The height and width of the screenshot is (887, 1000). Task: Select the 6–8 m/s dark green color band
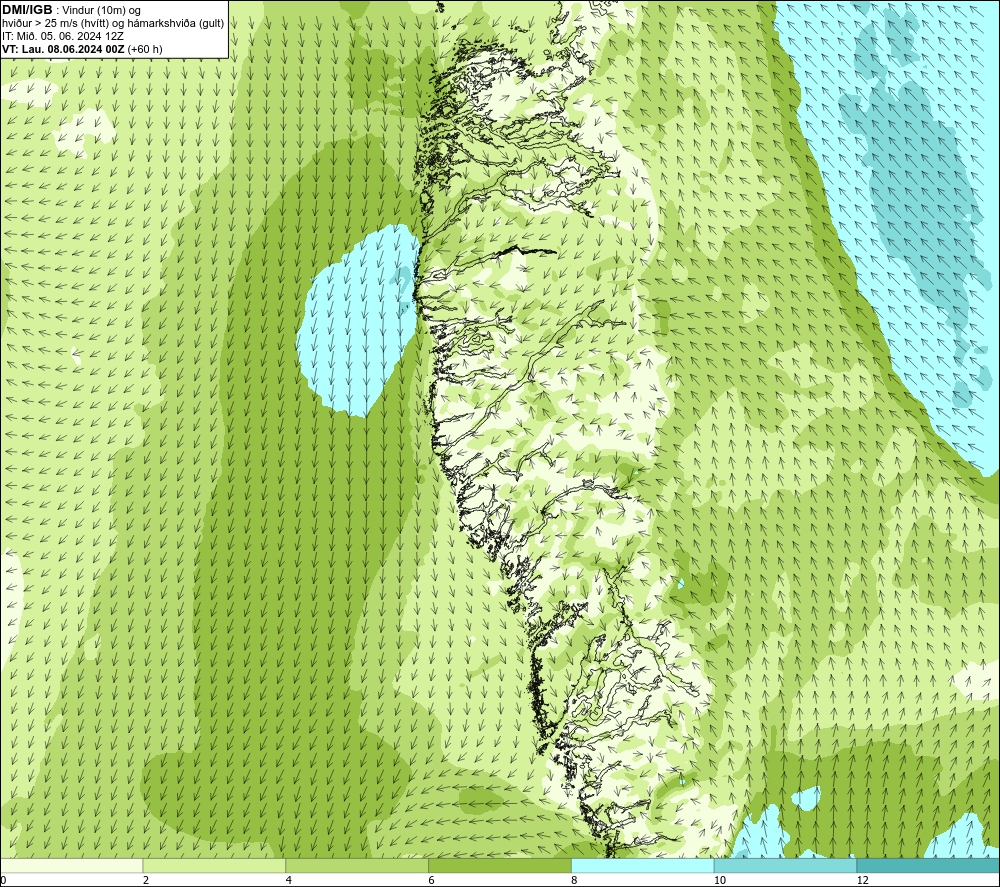pos(500,865)
